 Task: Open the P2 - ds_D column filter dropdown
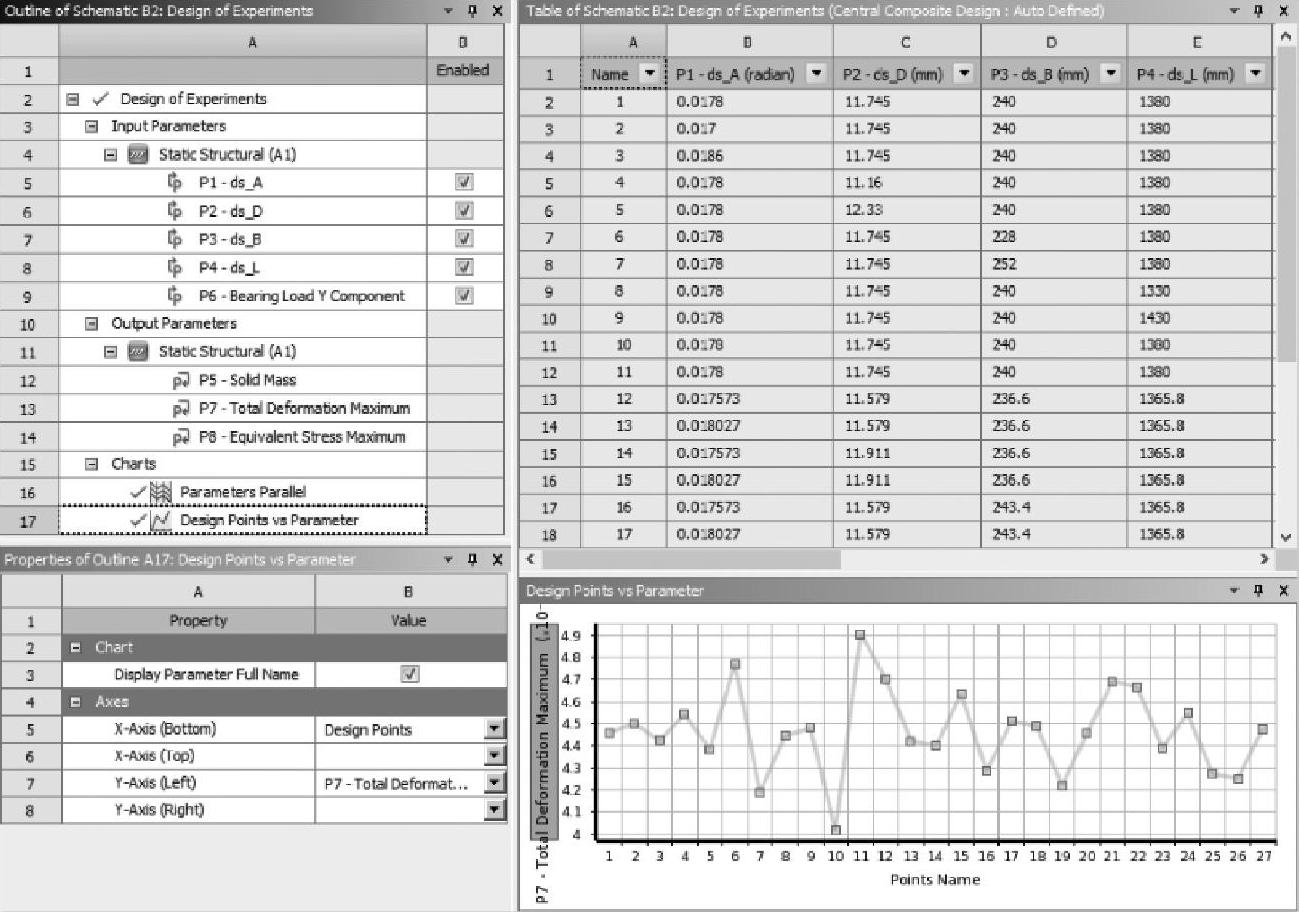(x=965, y=73)
